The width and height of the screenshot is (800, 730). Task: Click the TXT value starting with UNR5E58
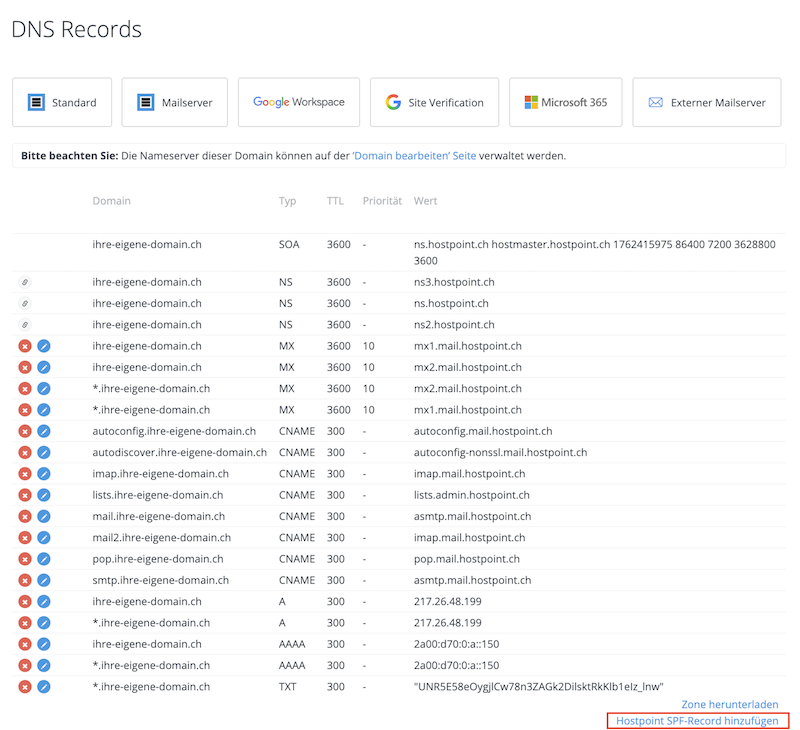[x=538, y=687]
